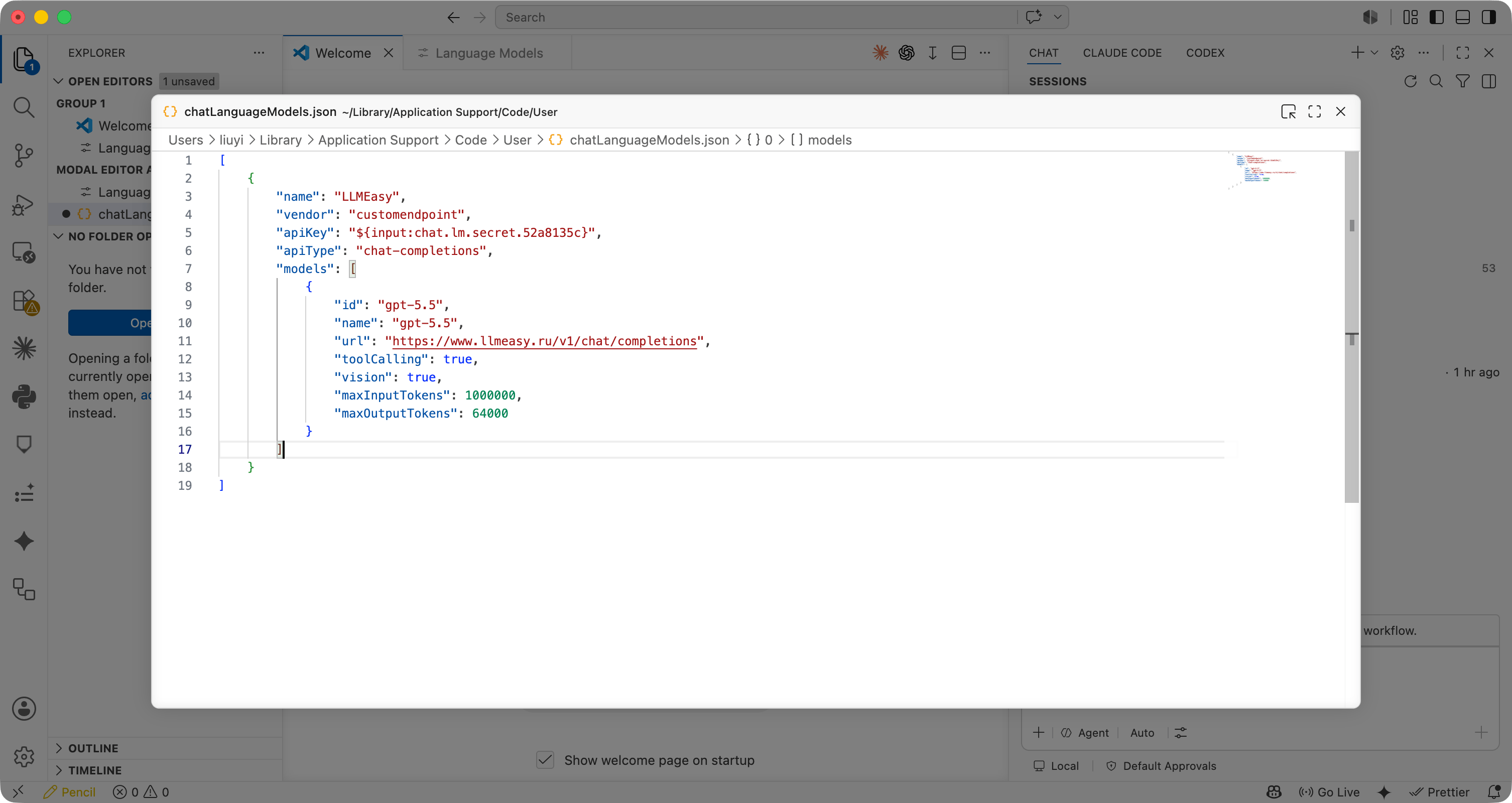Viewport: 1512px width, 803px height.
Task: Select the CODEX panel tab
Action: 1205,53
